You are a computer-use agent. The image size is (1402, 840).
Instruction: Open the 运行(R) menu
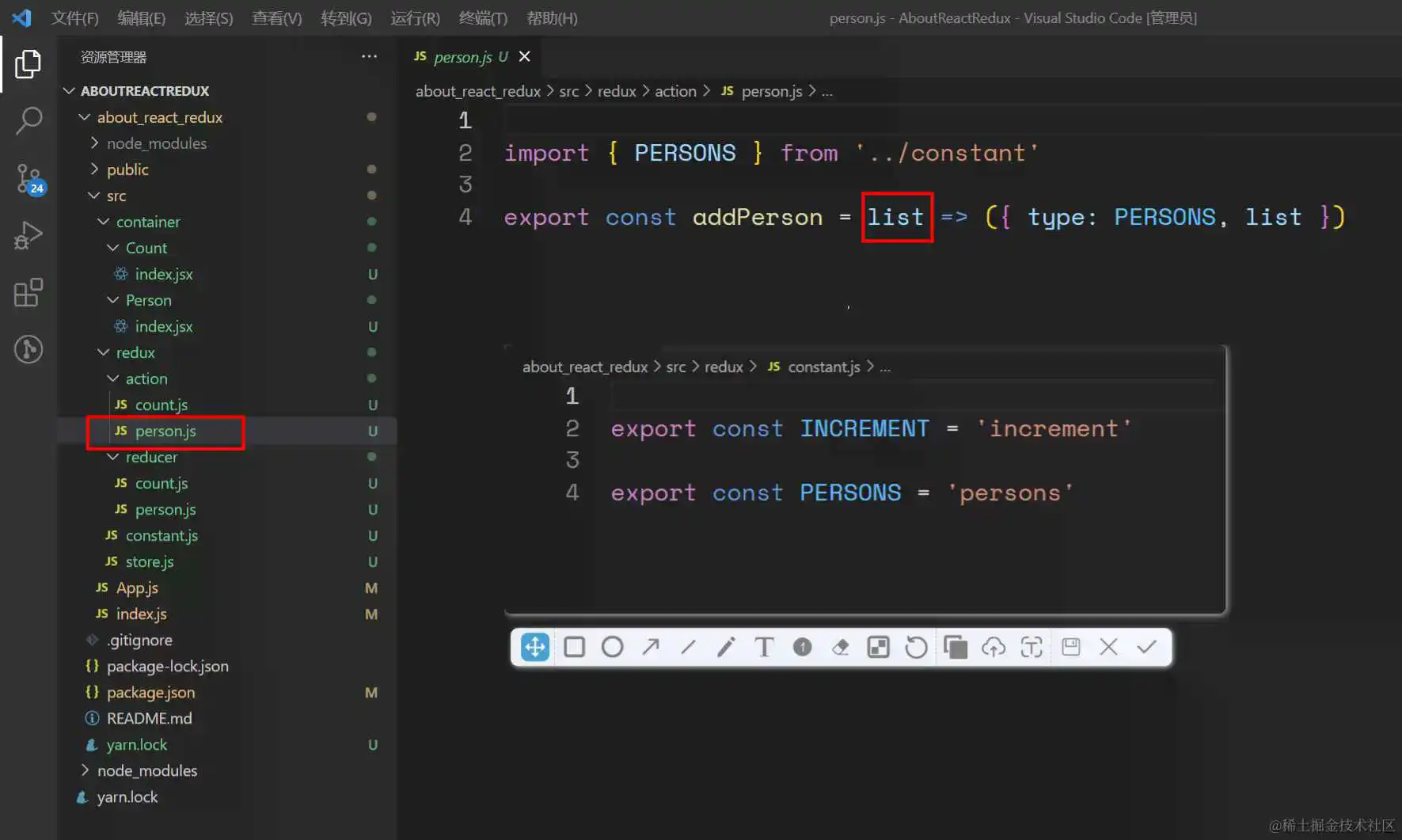point(415,17)
